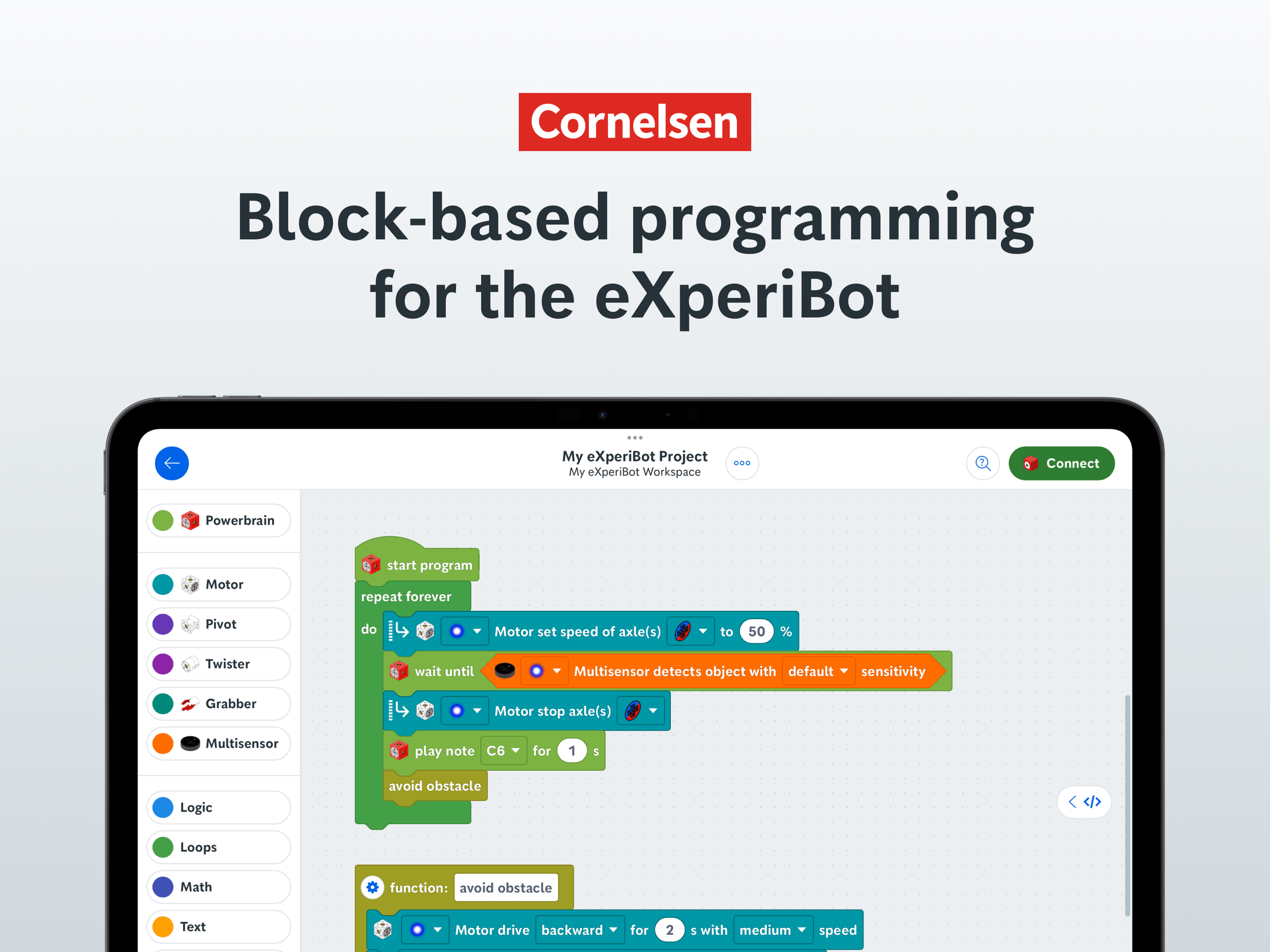Click the Motor category cube icon
Screen dimensions: 1270x952
(x=190, y=584)
